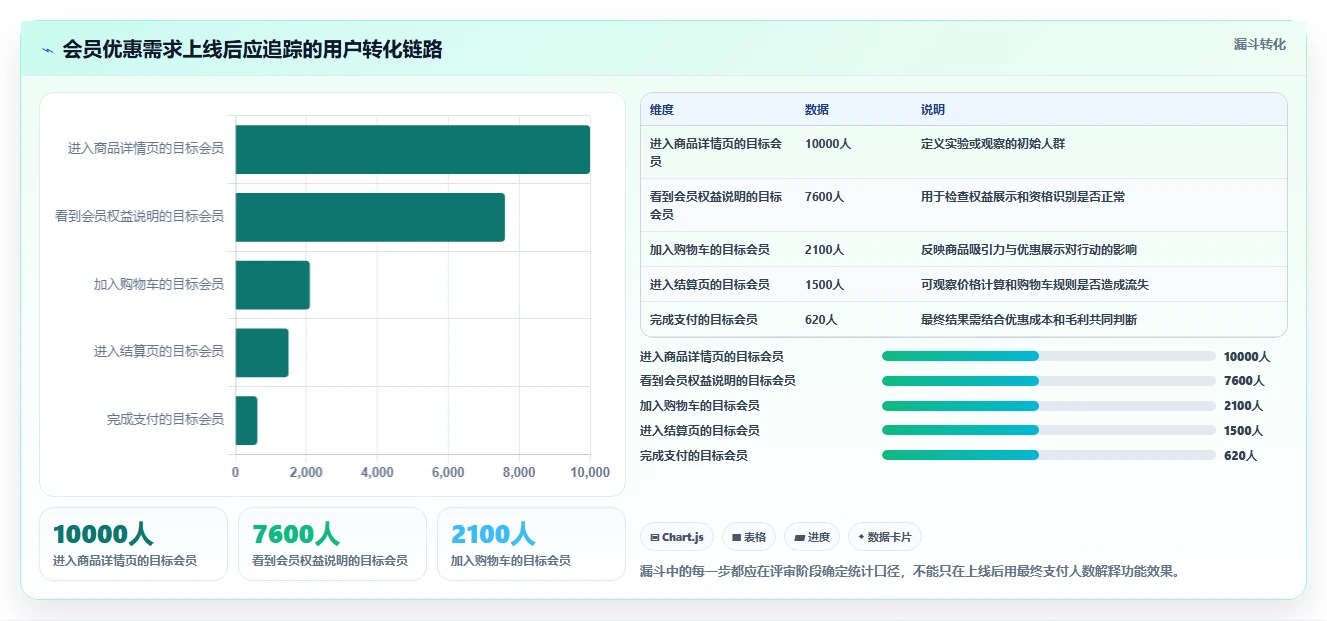Click the chart y-axis label 完成支付的目标会员
Screen dimensions: 1327x621
pyautogui.click(x=165, y=420)
